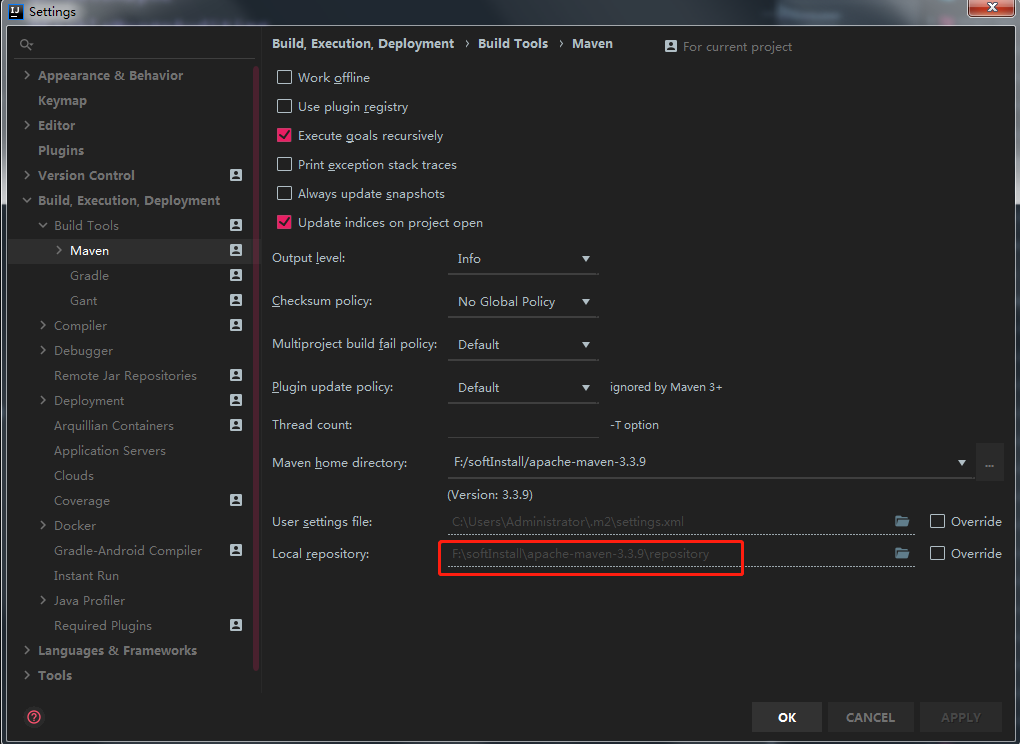This screenshot has height=744, width=1020.
Task: Expand Appearance & Behavior section
Action: (x=27, y=75)
